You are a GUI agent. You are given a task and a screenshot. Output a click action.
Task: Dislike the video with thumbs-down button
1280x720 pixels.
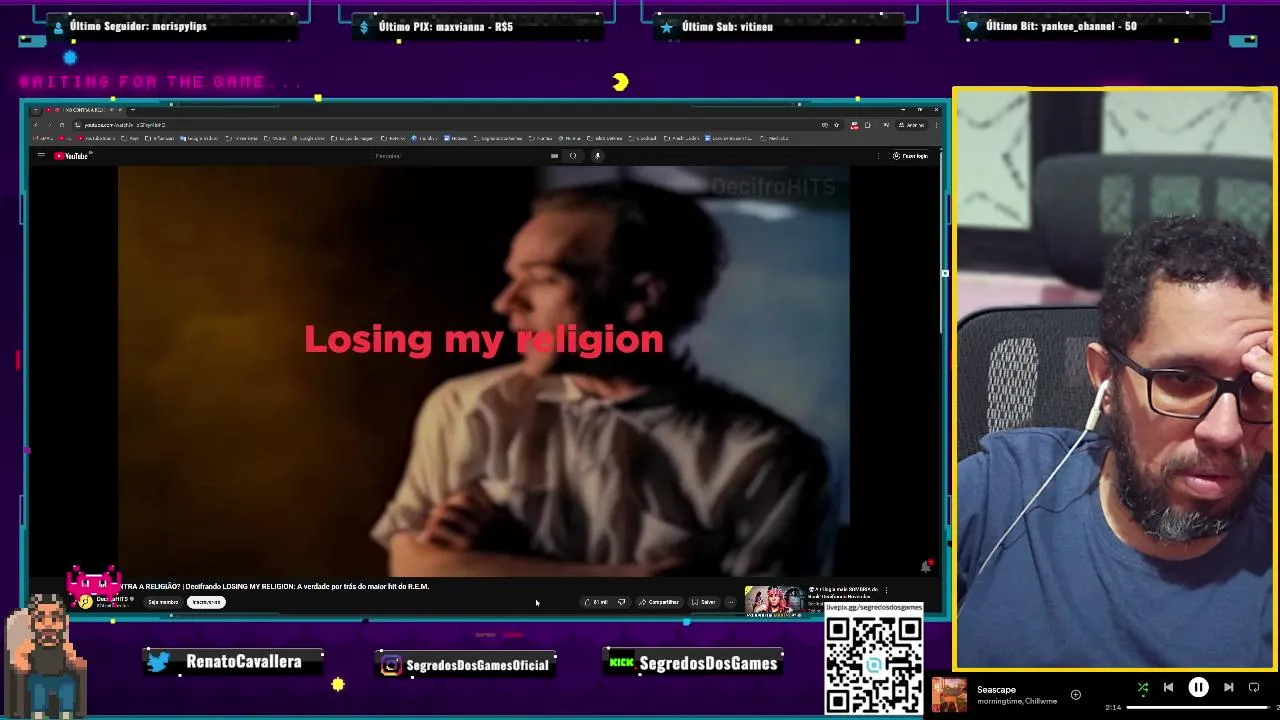[621, 602]
